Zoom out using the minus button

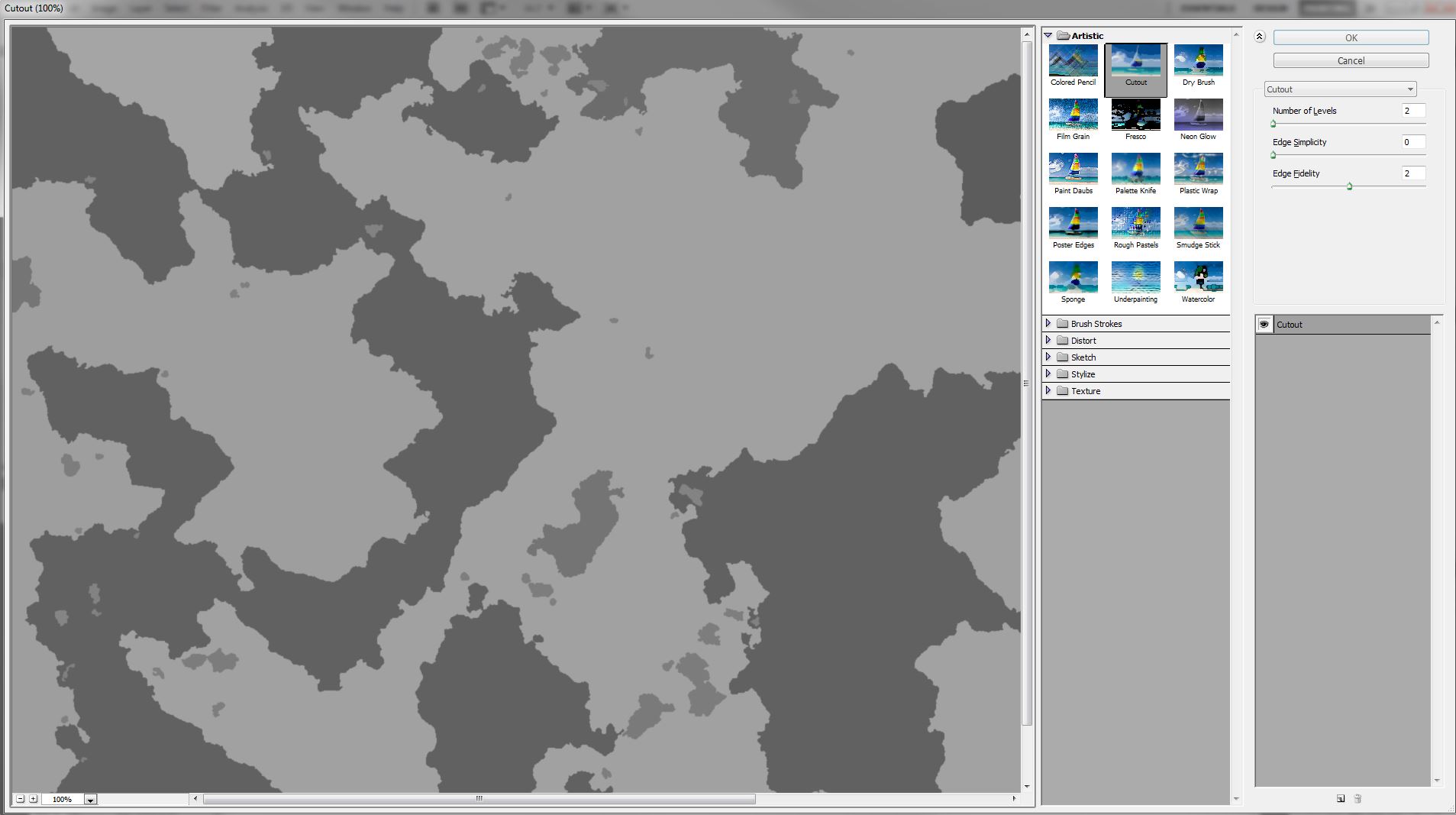[19, 798]
